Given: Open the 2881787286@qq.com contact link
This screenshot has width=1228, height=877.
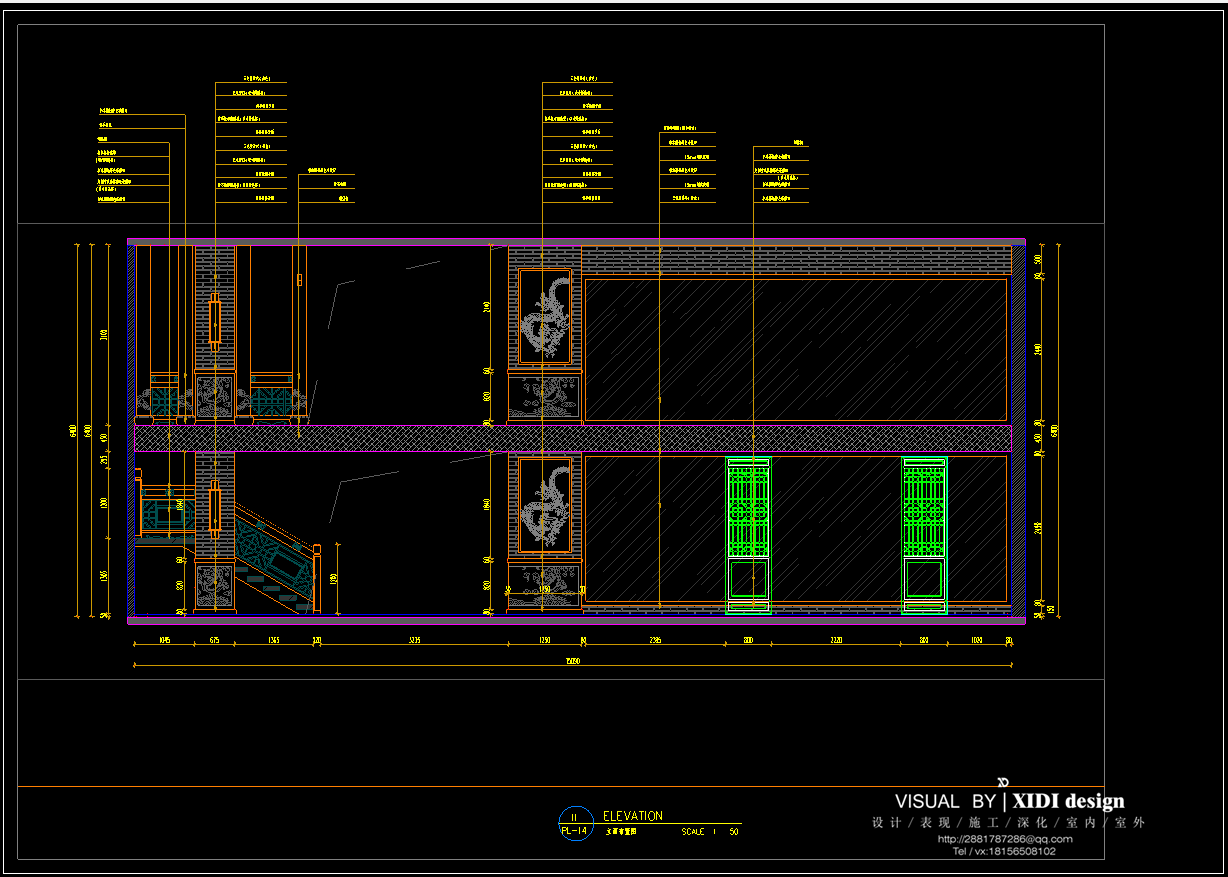Looking at the screenshot, I should coord(1004,839).
